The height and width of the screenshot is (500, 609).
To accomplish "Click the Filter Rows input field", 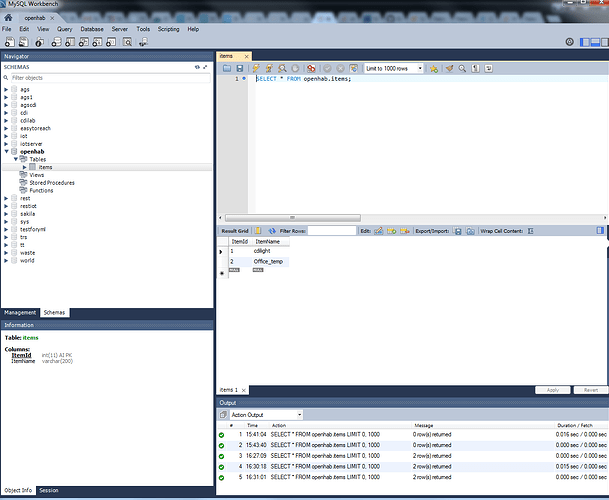I will coord(331,231).
